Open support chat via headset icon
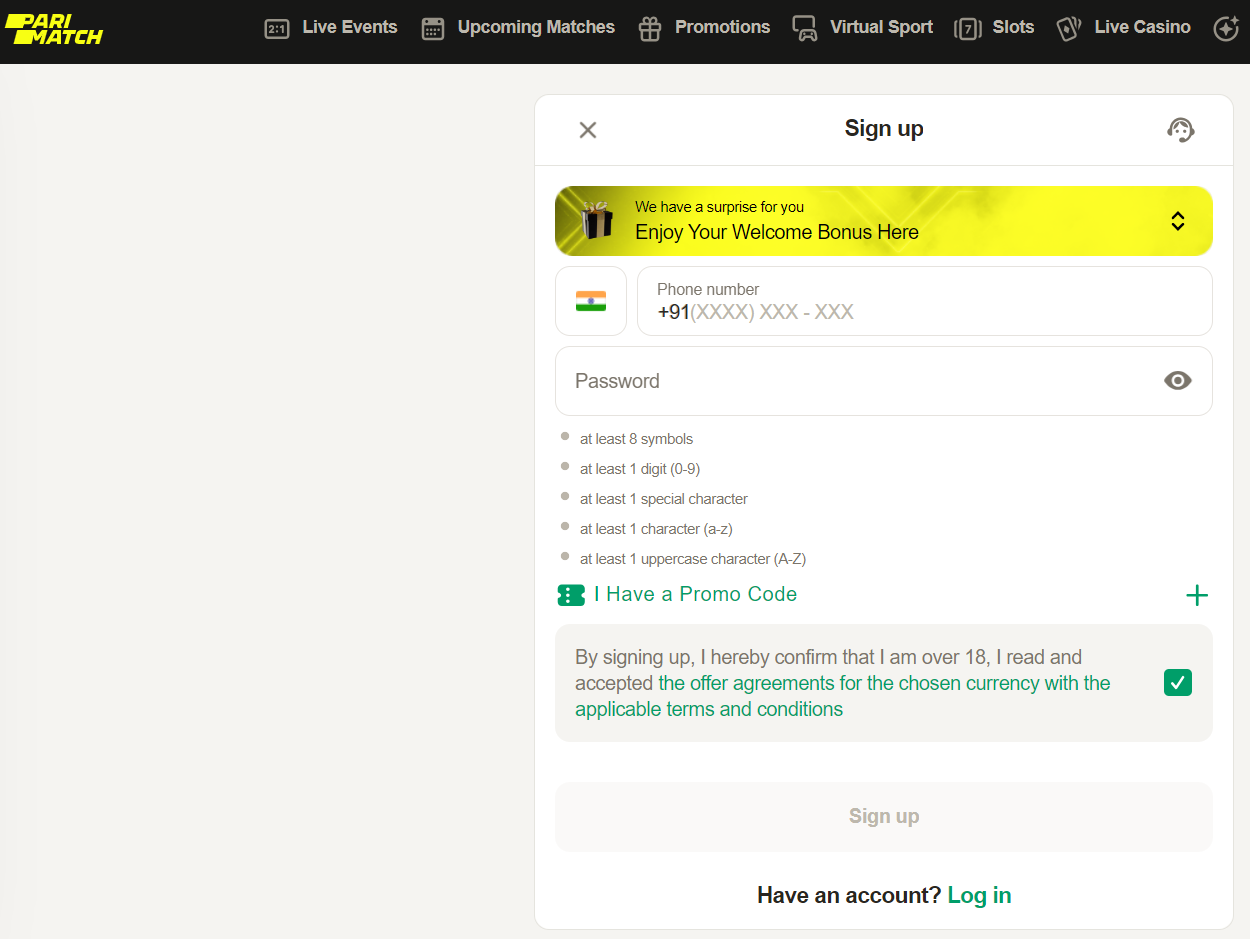 coord(1180,130)
